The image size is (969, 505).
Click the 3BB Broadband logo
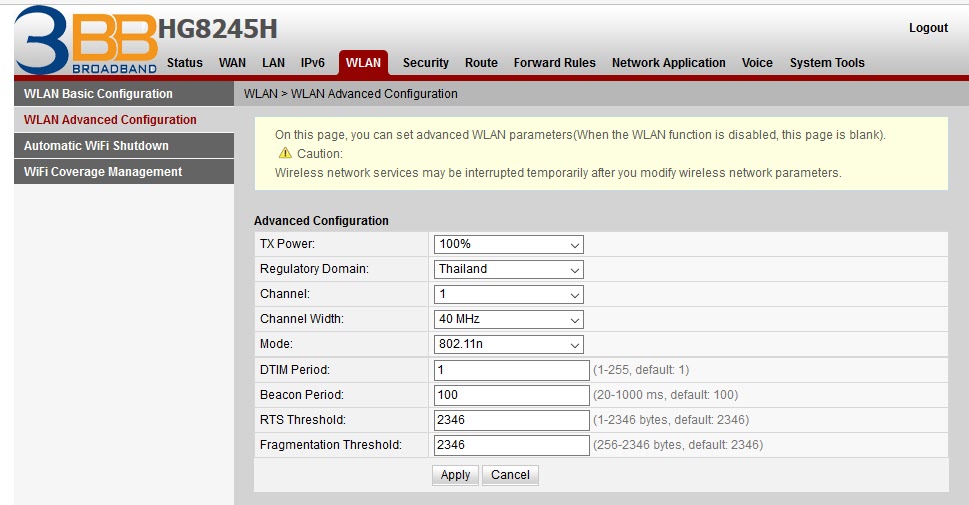(x=85, y=40)
